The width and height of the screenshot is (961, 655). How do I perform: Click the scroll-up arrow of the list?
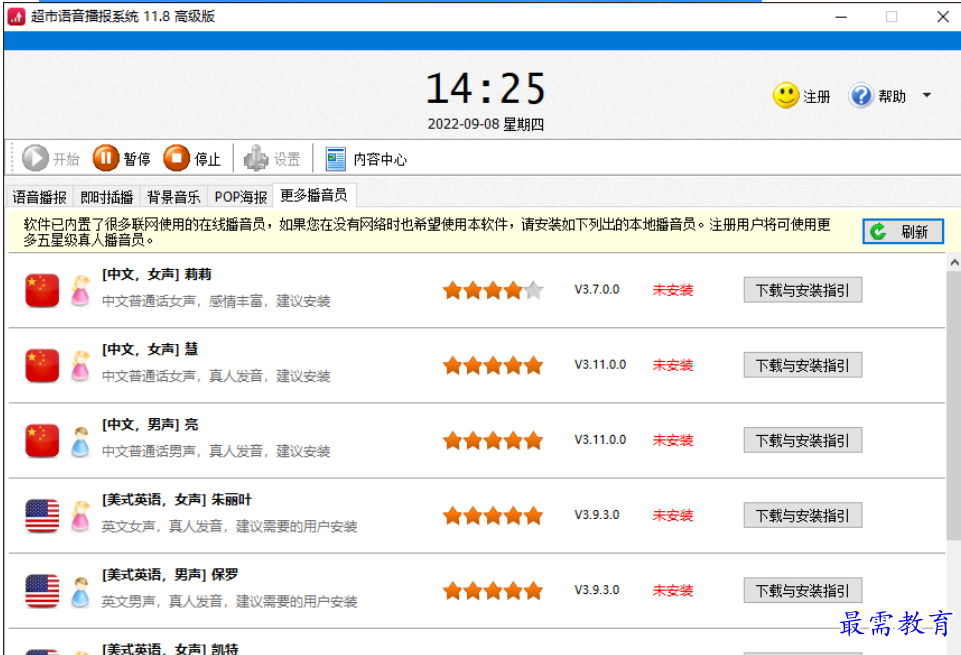click(x=954, y=263)
